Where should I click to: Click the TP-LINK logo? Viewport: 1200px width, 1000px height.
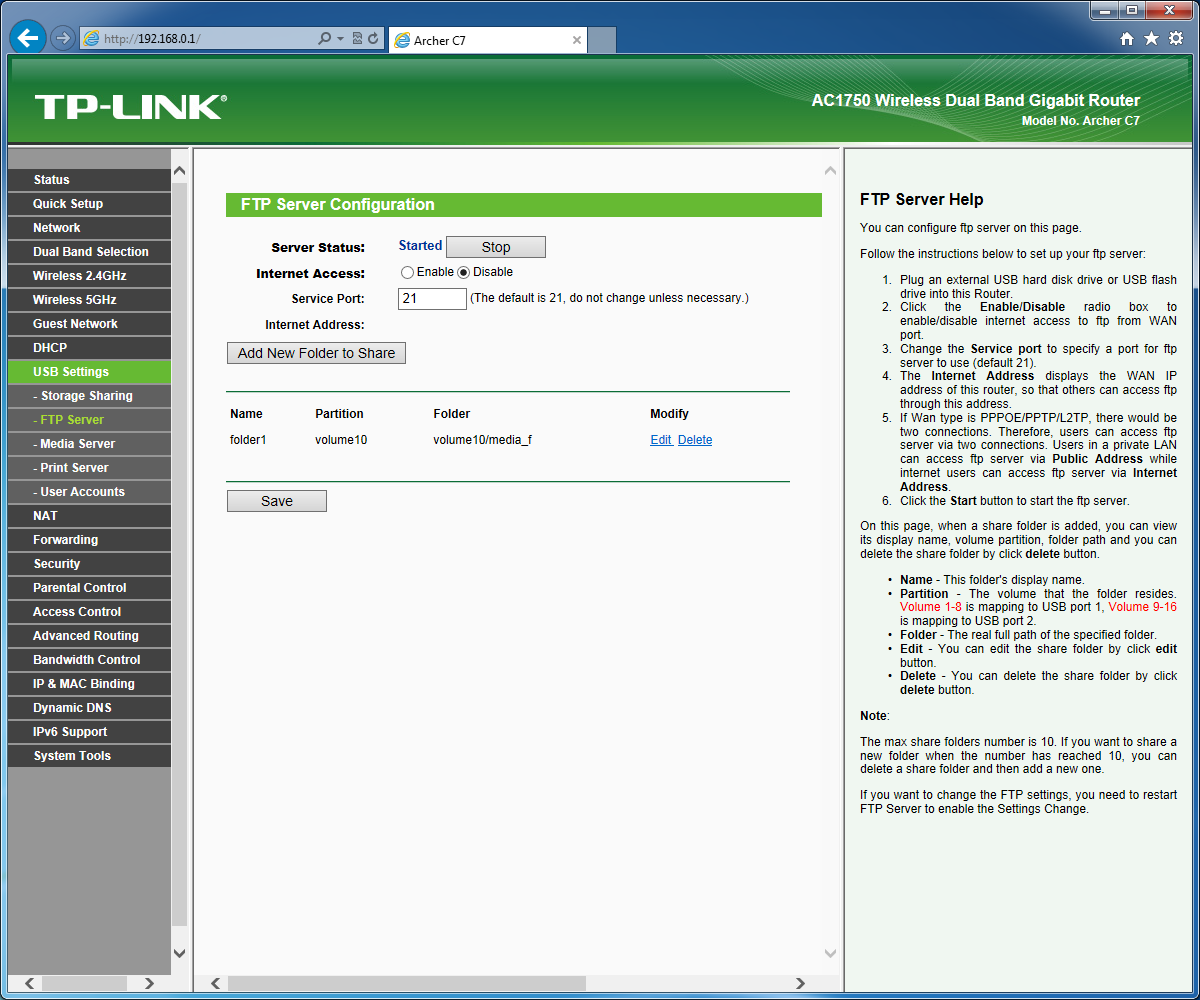point(131,107)
